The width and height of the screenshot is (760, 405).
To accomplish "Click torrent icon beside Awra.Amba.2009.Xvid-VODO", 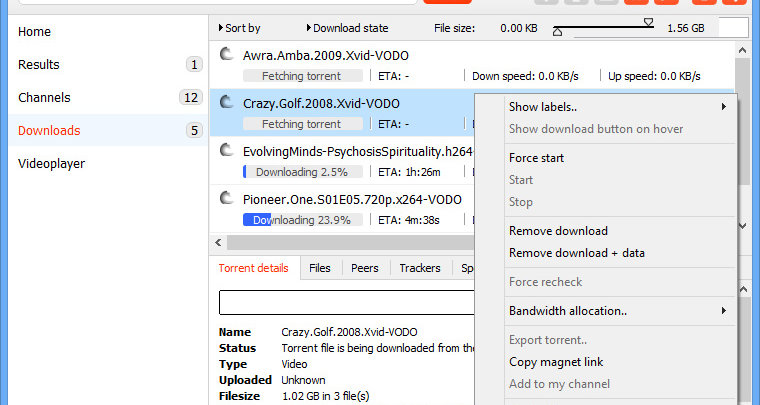I will (226, 54).
